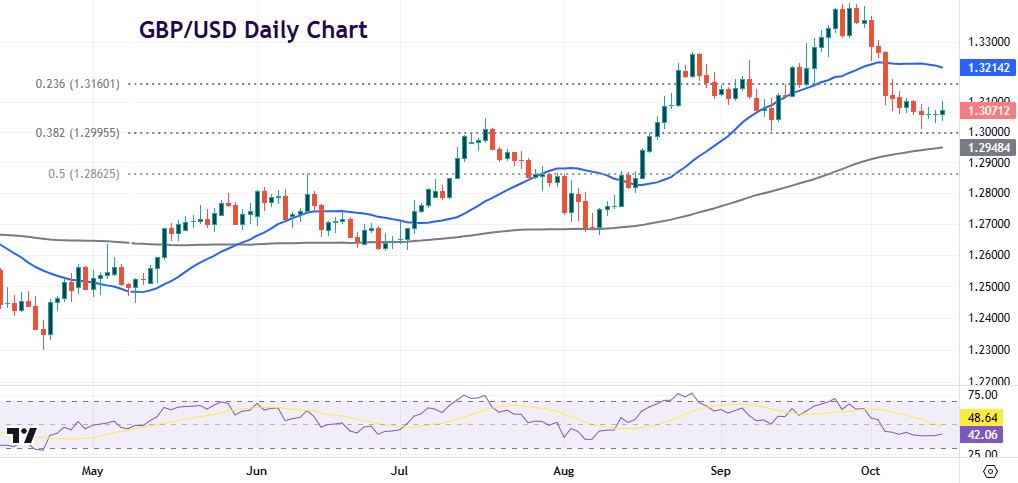
Task: Click the red current price label 1.30712
Action: [x=987, y=109]
